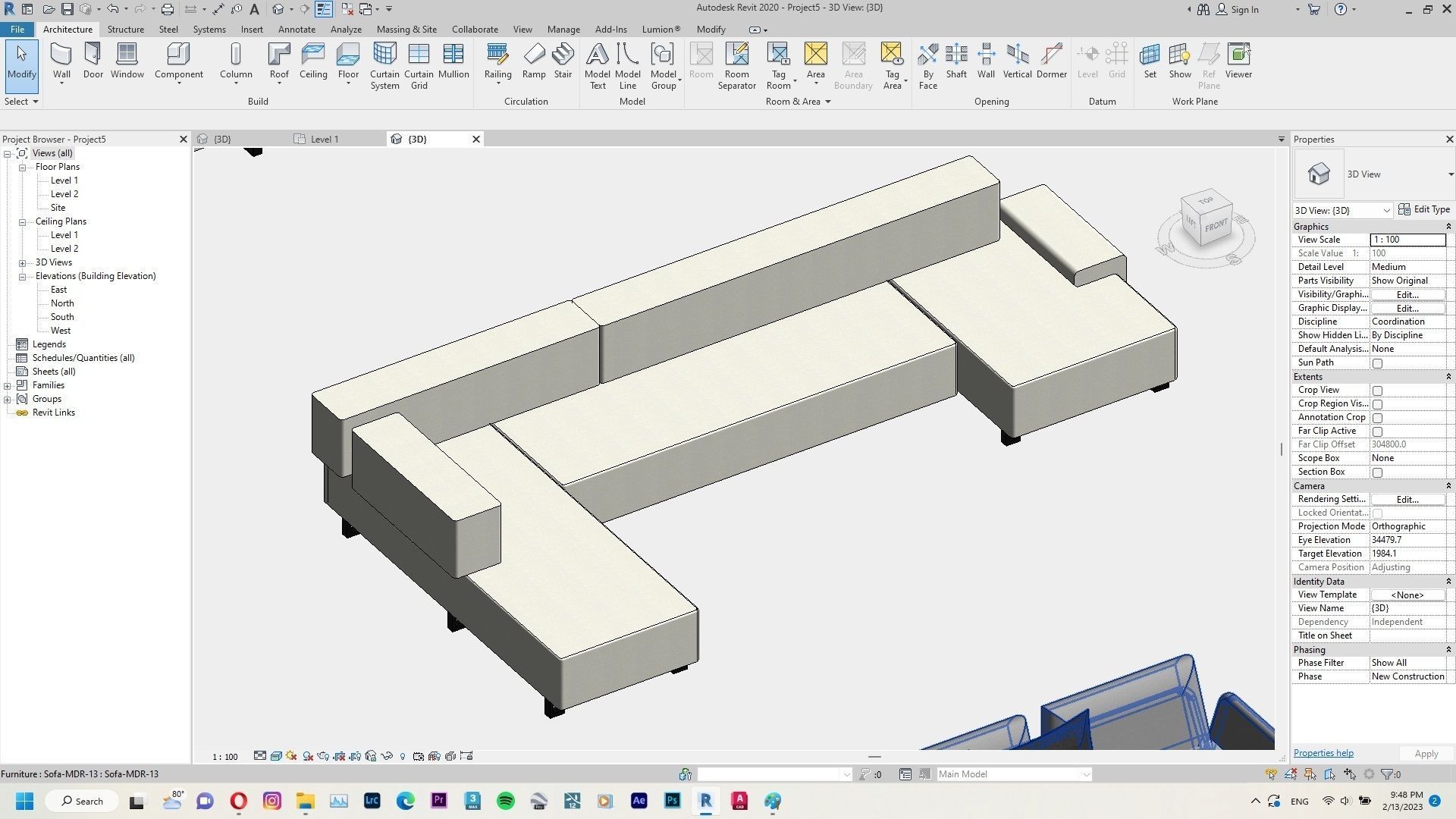Open Windows Start menu
This screenshot has width=1456, height=819.
(24, 801)
